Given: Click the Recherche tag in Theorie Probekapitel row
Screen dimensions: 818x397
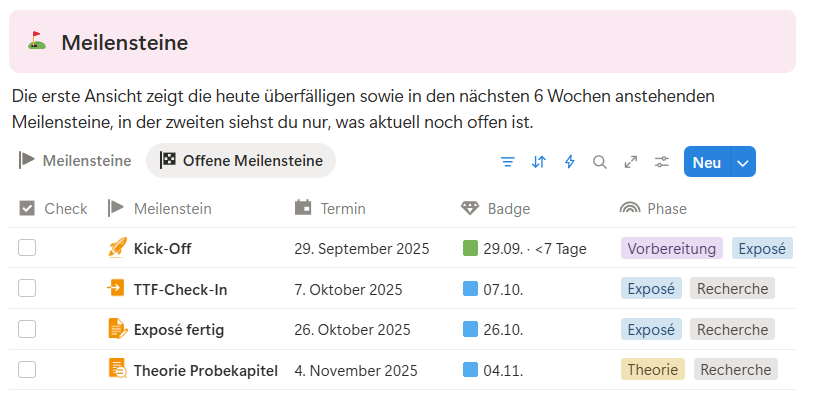Looking at the screenshot, I should point(736,370).
